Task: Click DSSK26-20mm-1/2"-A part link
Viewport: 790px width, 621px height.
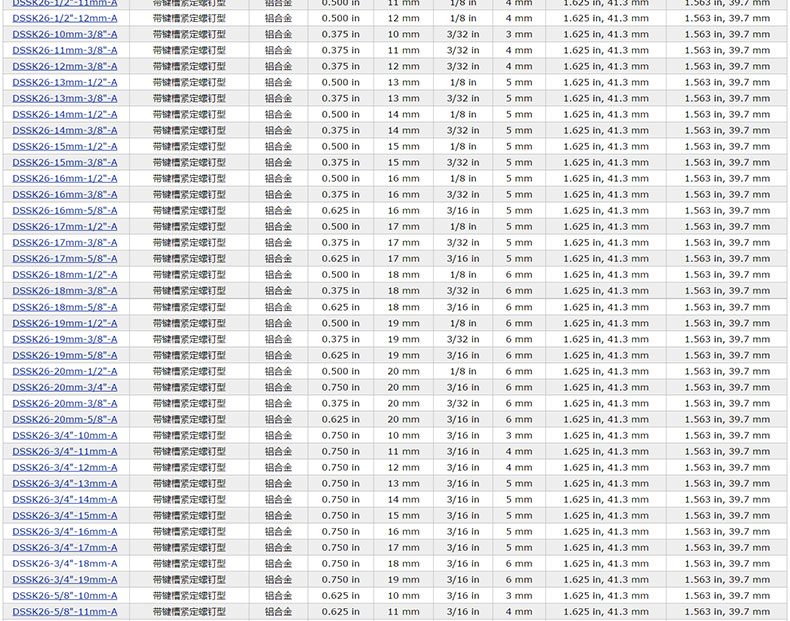Action: click(x=64, y=371)
